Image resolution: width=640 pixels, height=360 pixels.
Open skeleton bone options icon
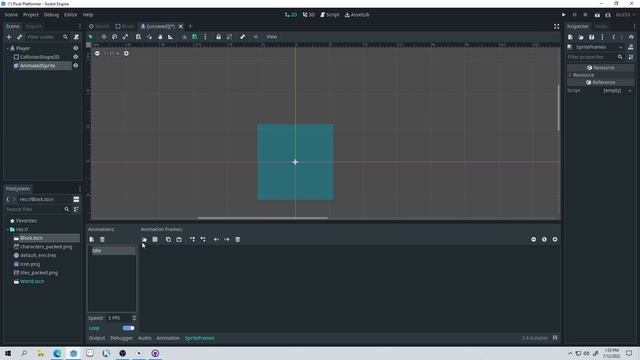(242, 37)
